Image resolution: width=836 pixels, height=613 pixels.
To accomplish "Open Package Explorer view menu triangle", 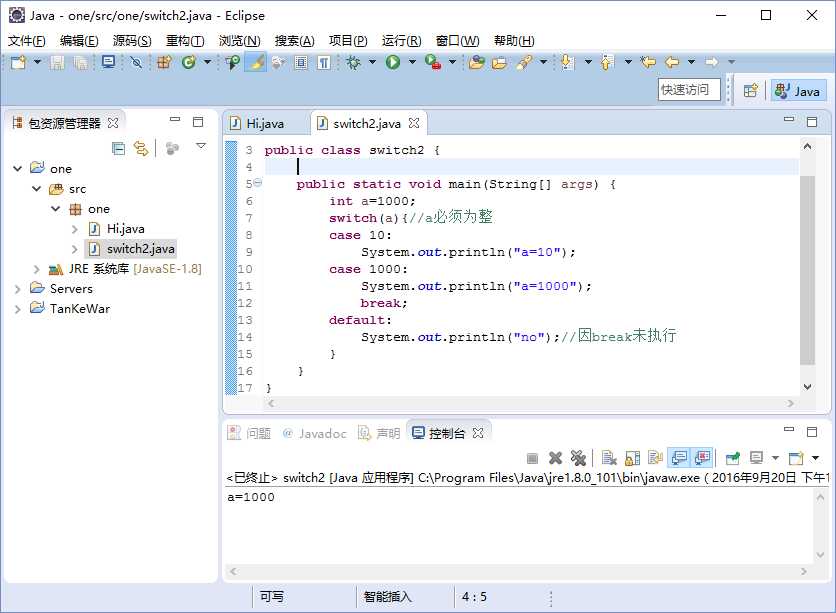I will coord(201,146).
